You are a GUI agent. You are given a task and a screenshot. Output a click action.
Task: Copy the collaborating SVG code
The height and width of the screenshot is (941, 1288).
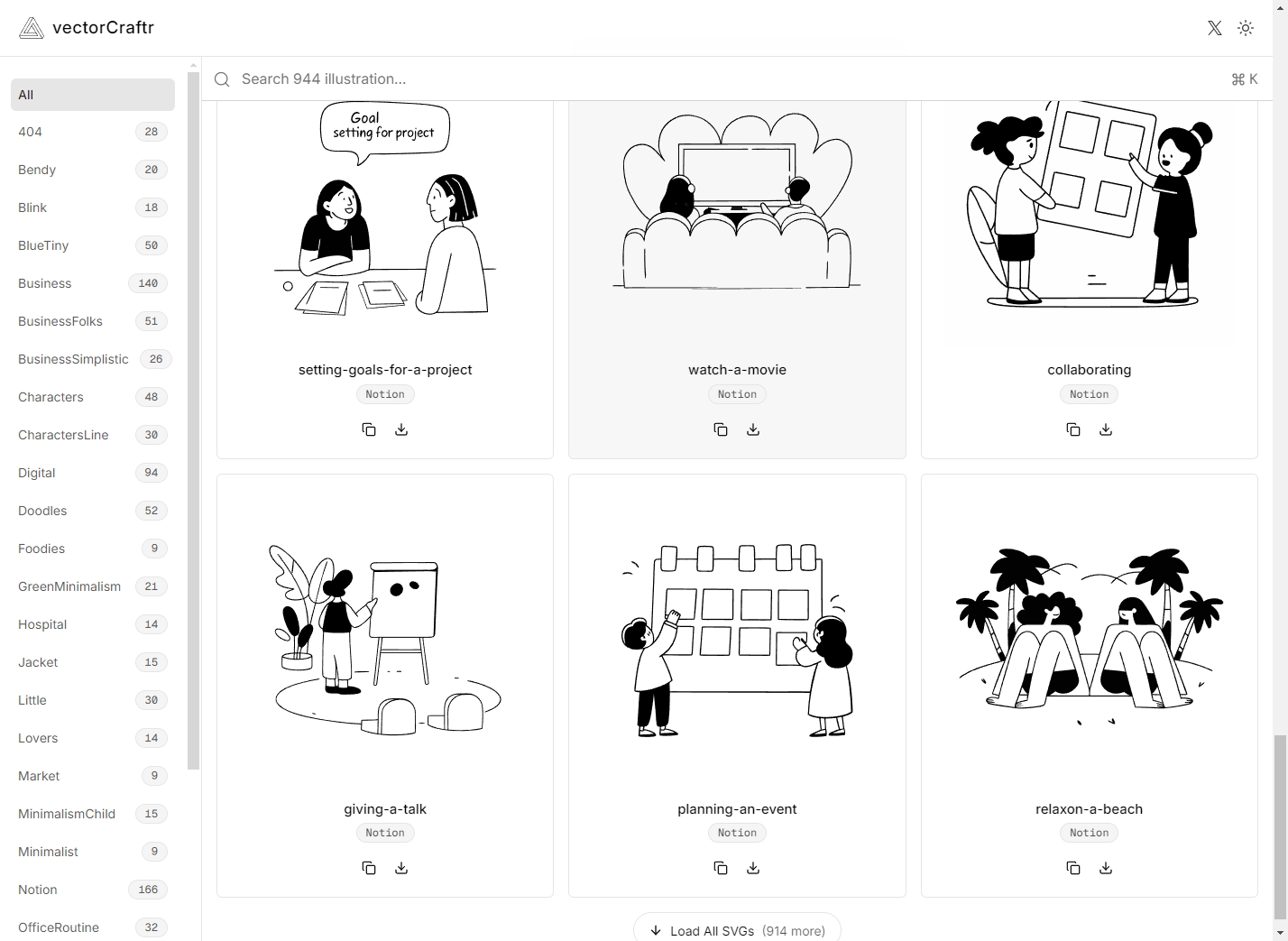1073,429
